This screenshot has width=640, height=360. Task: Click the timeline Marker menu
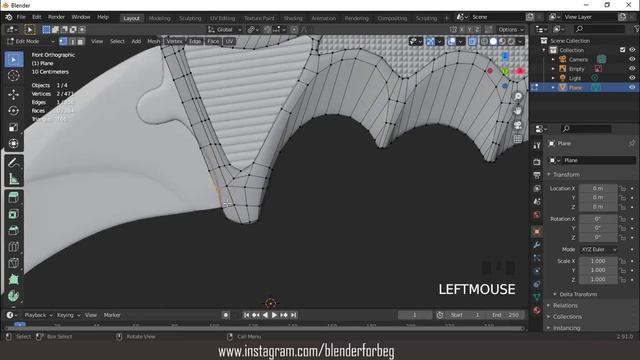(x=112, y=315)
